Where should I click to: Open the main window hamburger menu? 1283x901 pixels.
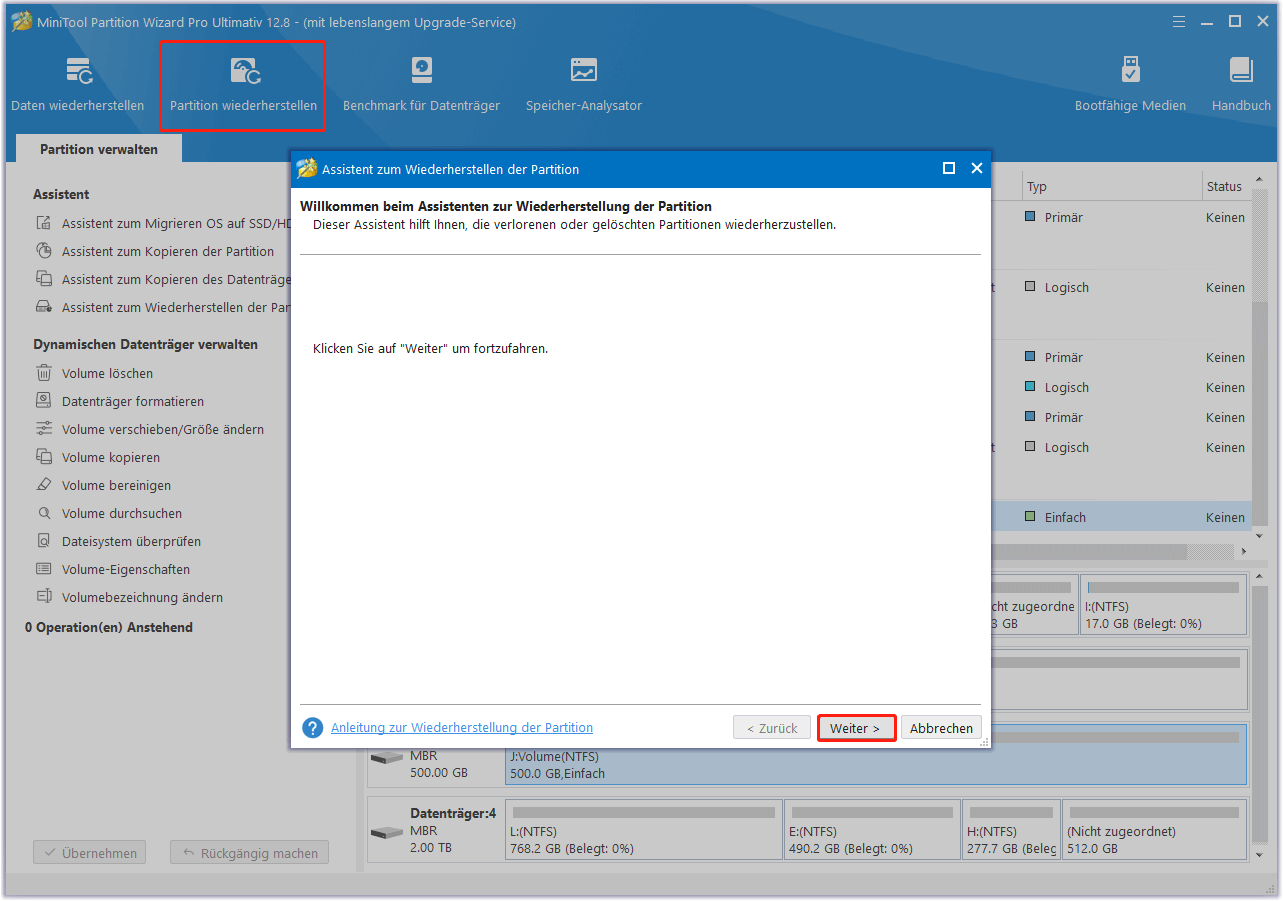(1179, 21)
